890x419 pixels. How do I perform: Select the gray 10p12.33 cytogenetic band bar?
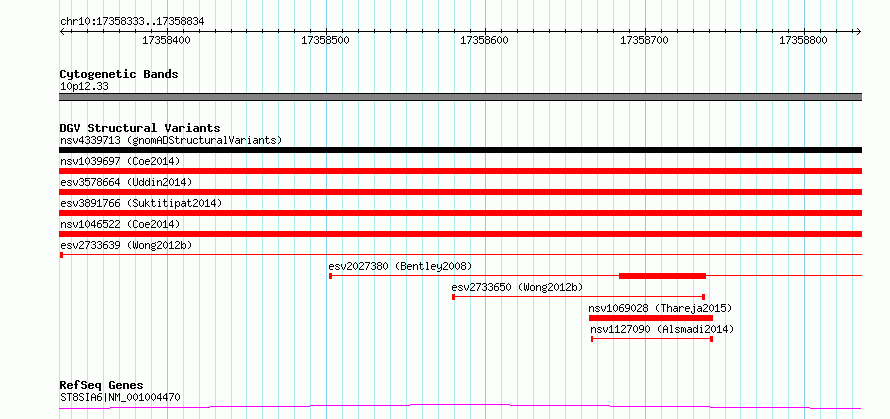click(461, 97)
